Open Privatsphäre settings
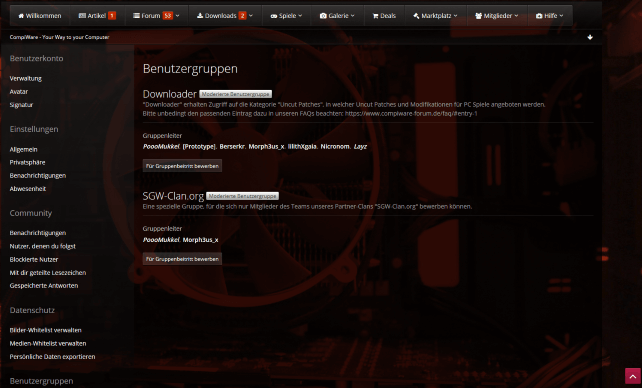Image resolution: width=642 pixels, height=388 pixels. [x=27, y=162]
